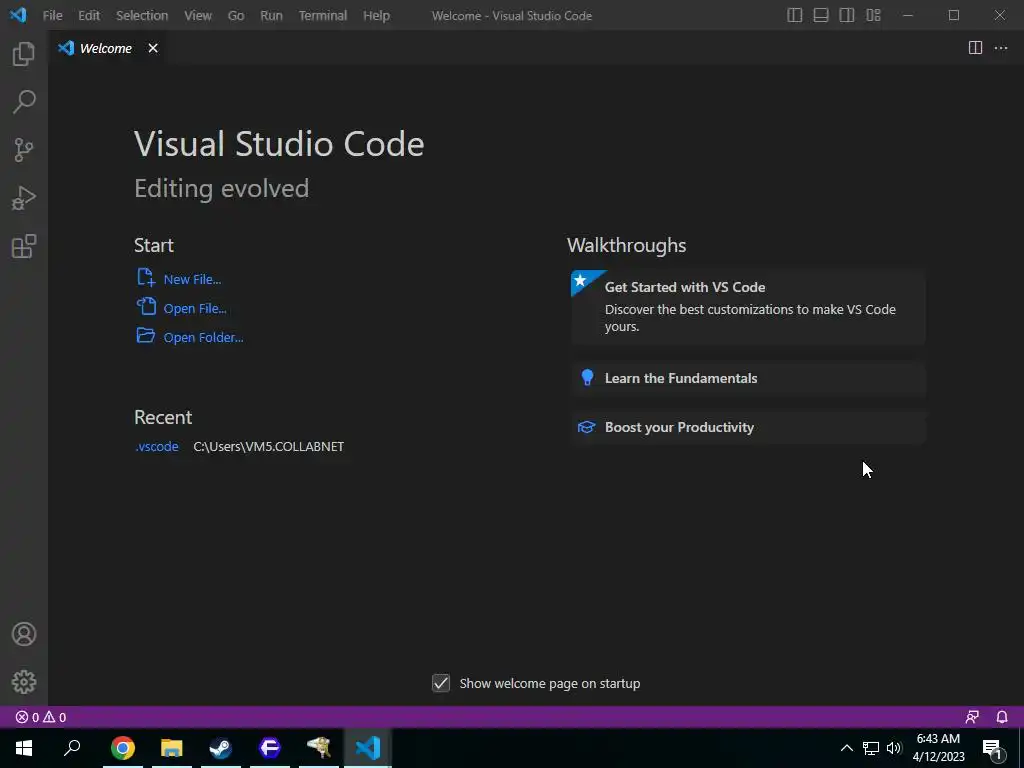Open Run and Debug view

point(24,198)
